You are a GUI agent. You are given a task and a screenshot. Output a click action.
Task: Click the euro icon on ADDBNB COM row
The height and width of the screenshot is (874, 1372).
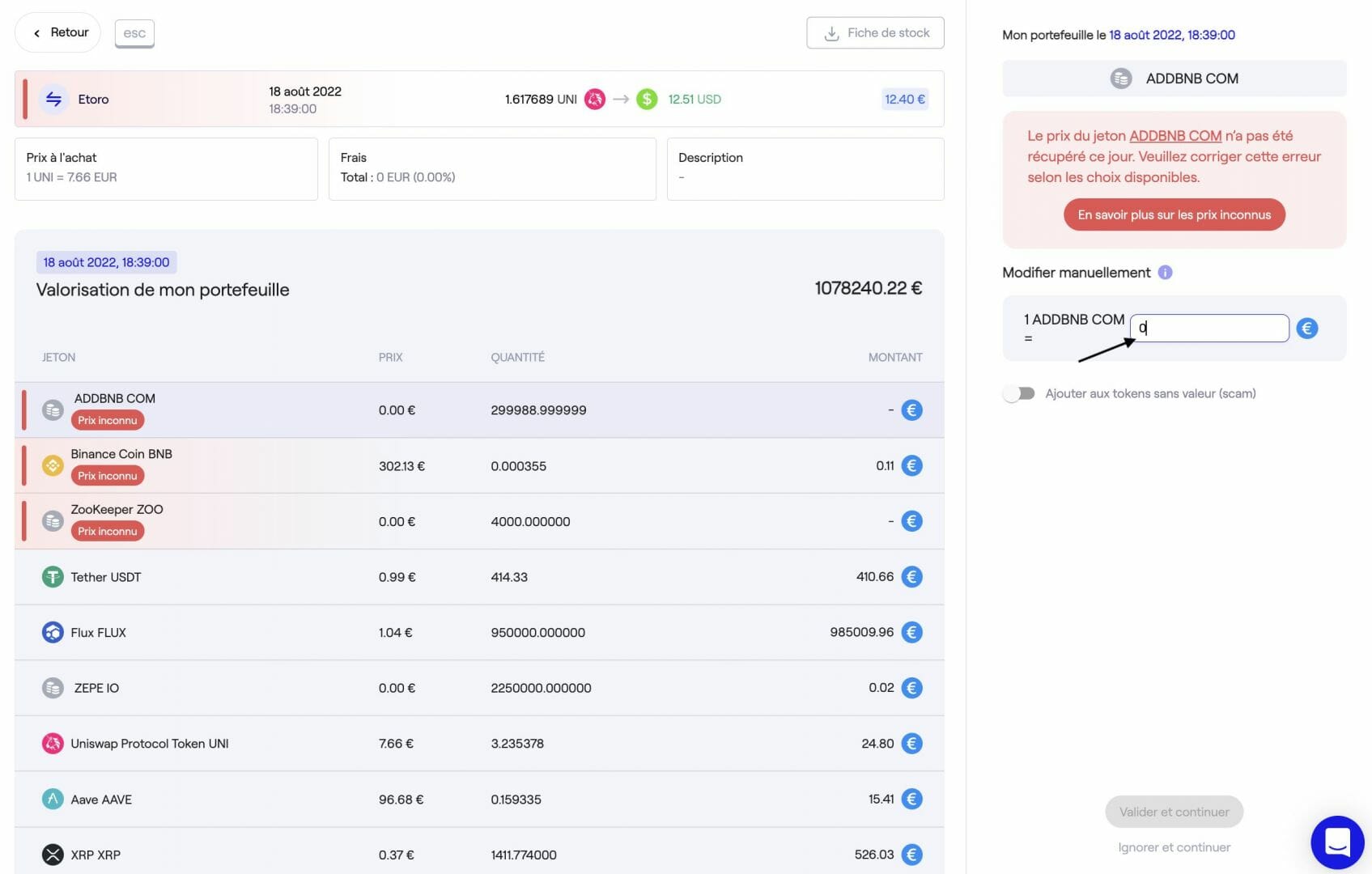point(912,410)
